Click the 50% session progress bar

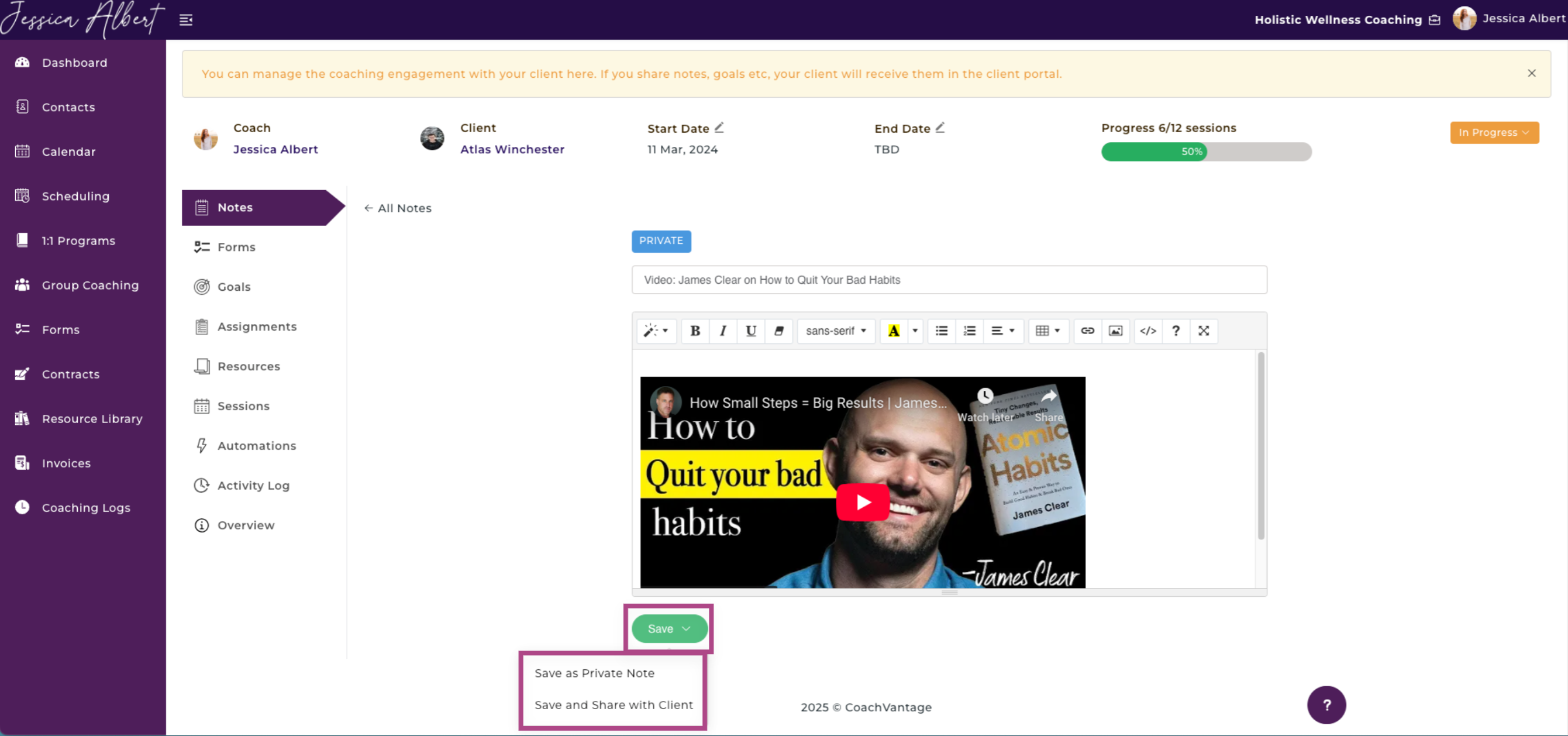pos(1206,152)
